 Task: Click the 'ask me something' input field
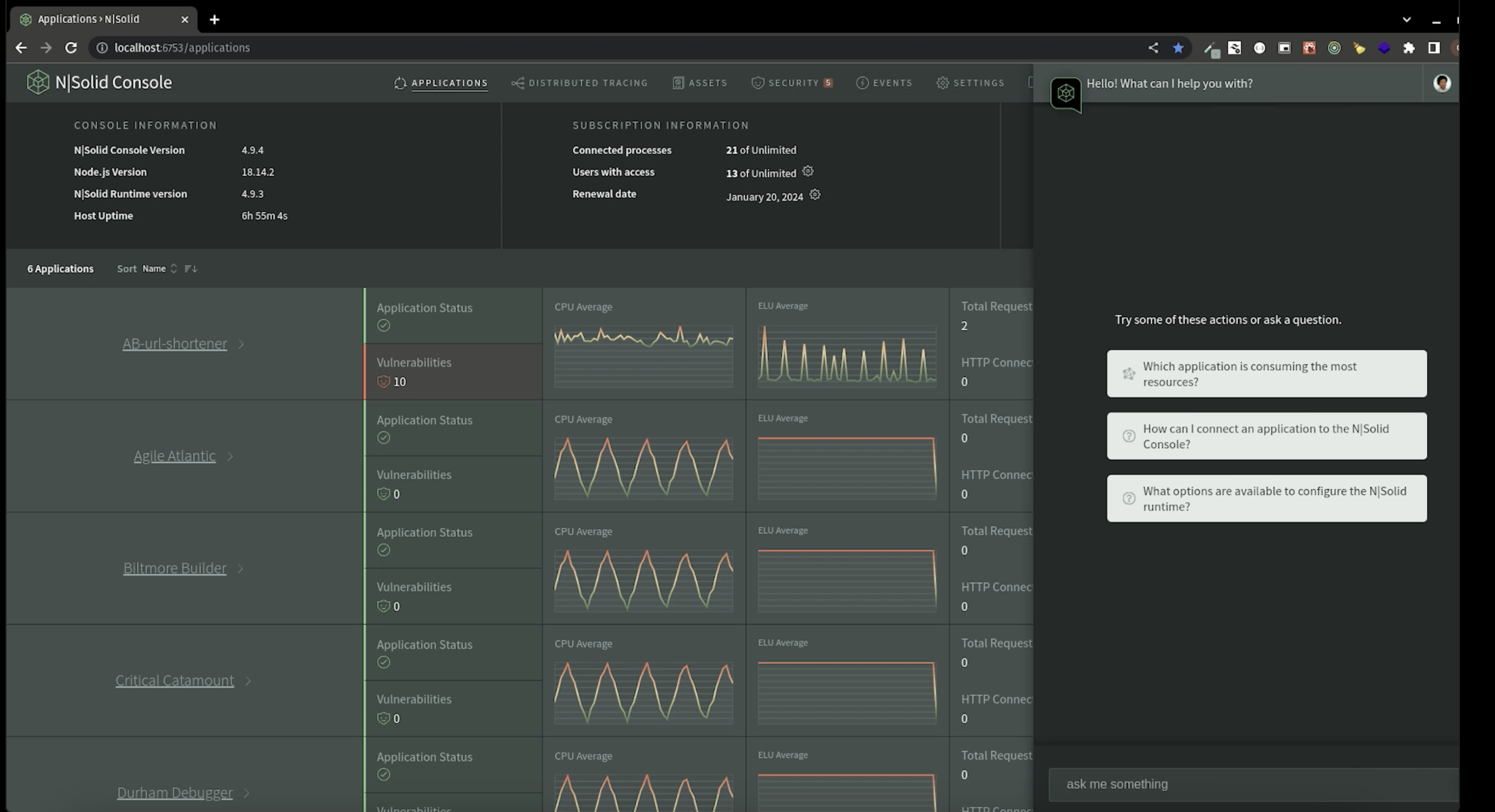1253,784
